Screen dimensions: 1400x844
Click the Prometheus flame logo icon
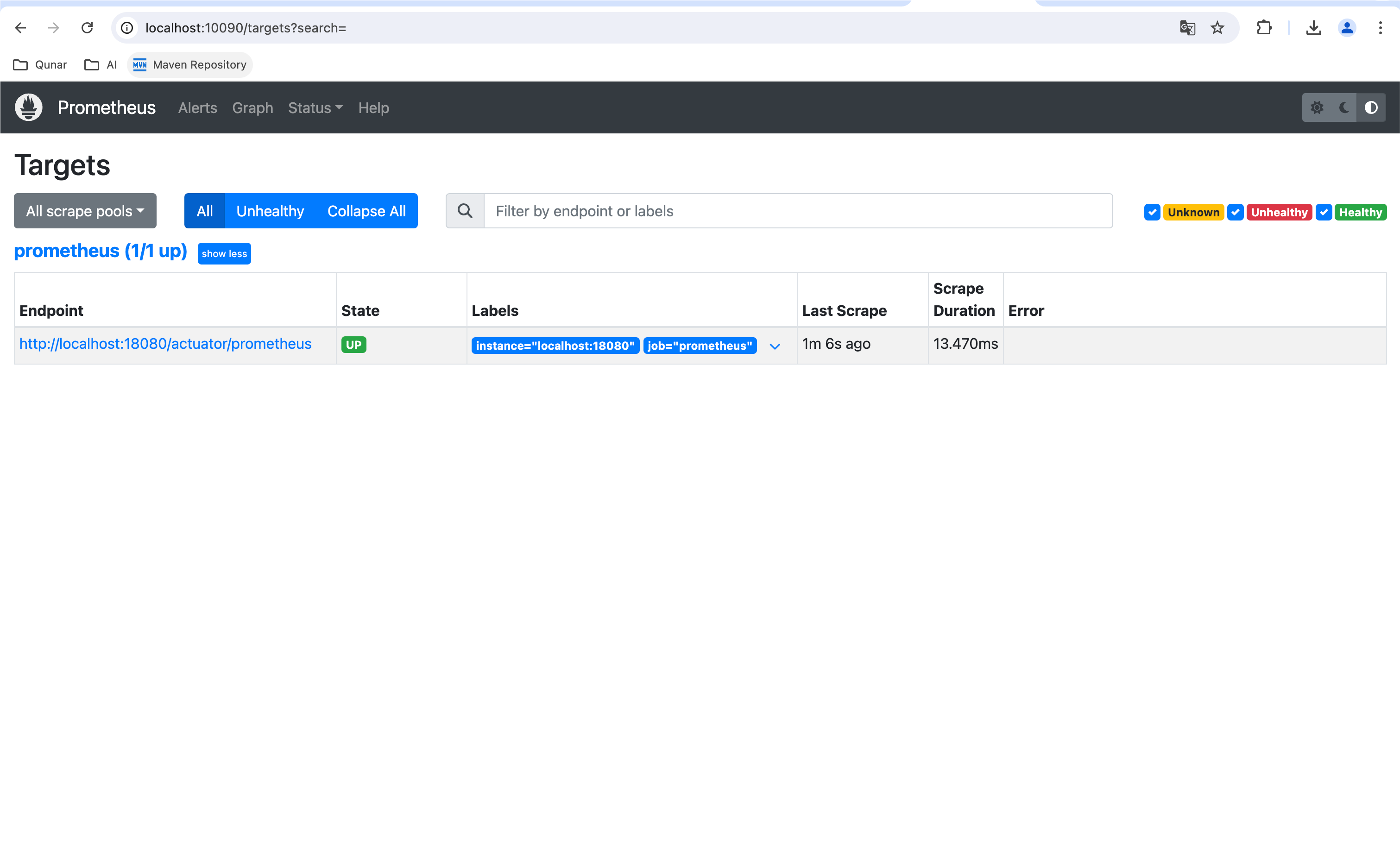click(28, 107)
